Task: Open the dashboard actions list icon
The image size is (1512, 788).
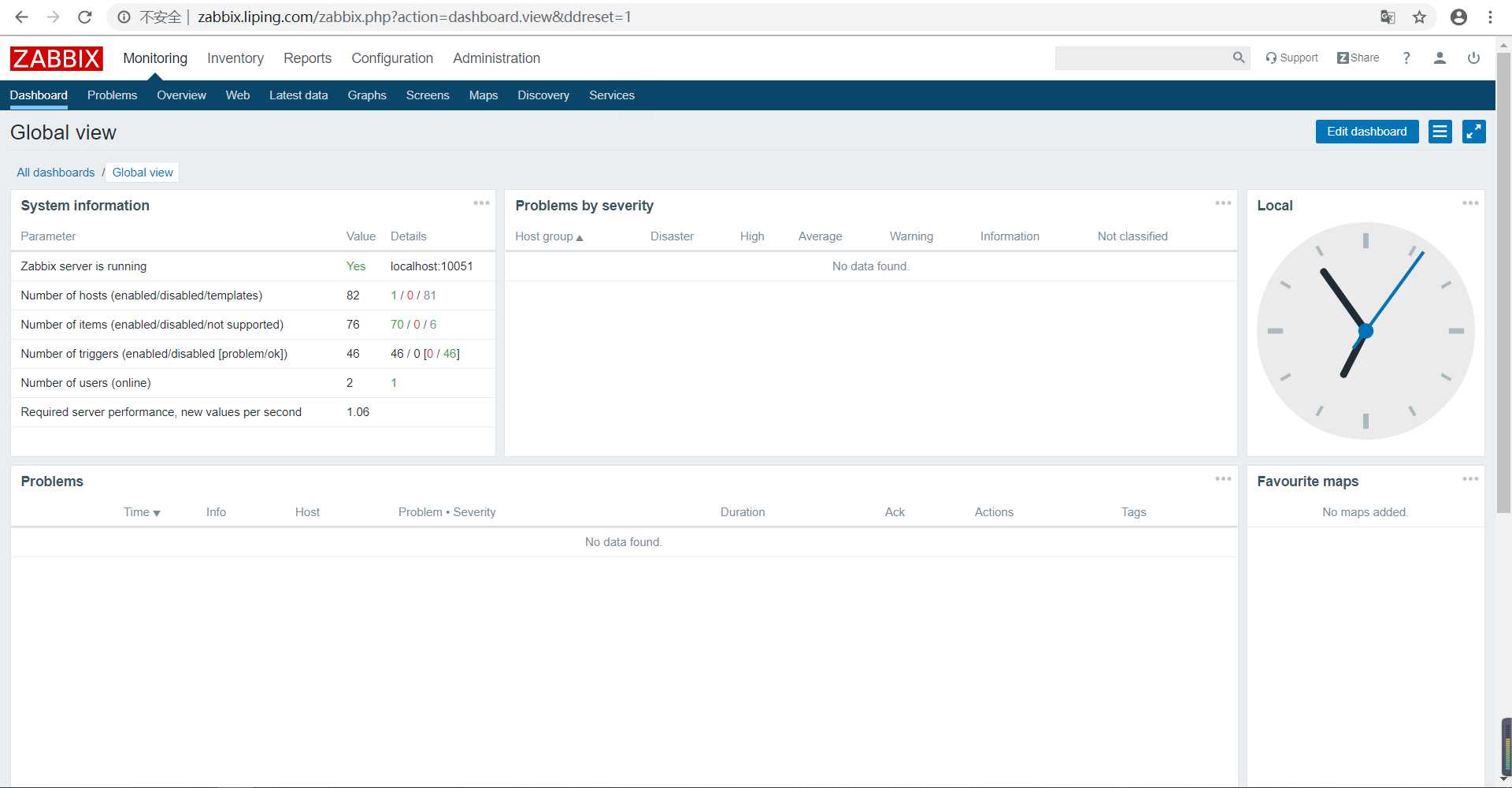Action: point(1440,132)
